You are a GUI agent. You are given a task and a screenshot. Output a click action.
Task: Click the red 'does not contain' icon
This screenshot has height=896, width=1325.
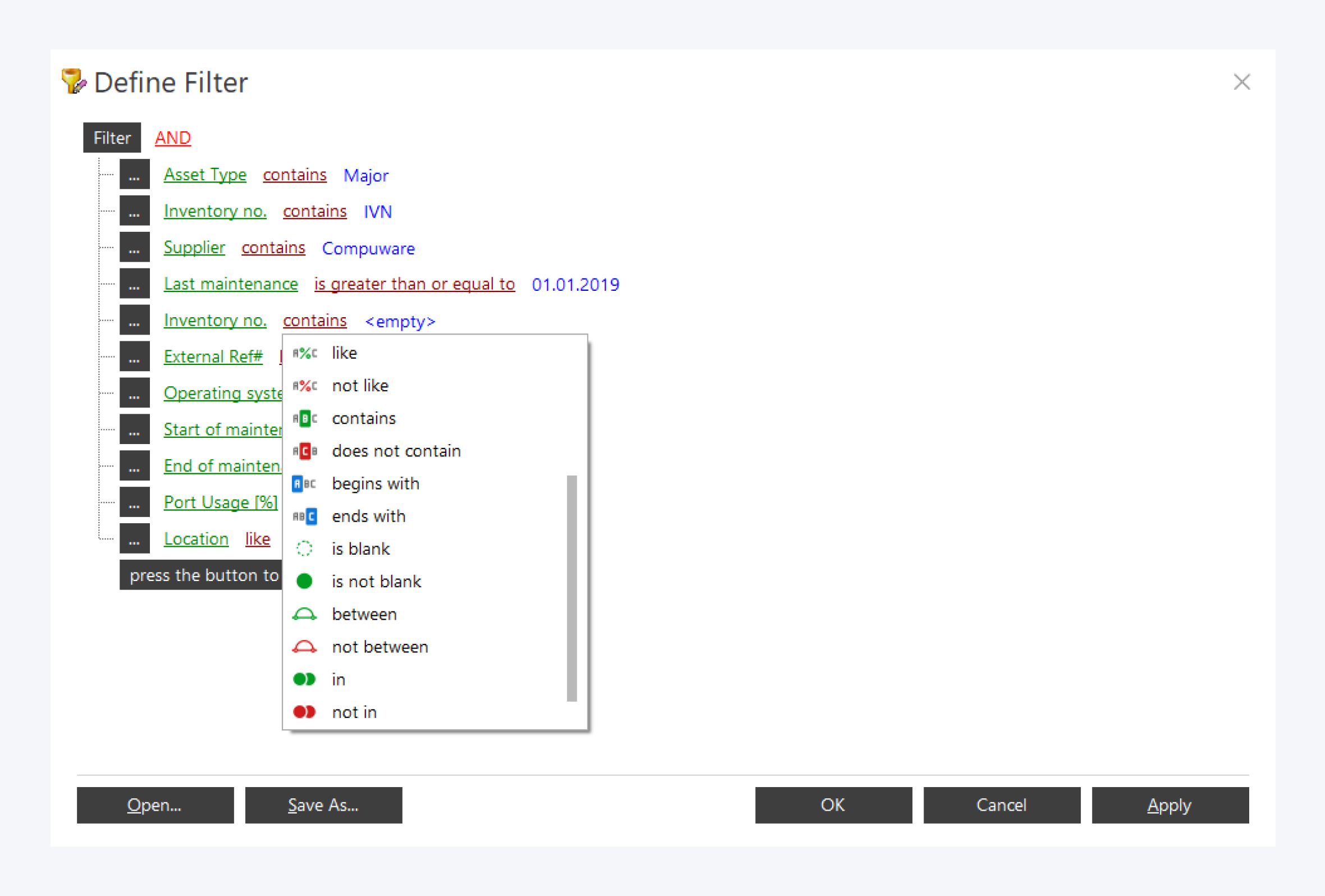[x=304, y=451]
